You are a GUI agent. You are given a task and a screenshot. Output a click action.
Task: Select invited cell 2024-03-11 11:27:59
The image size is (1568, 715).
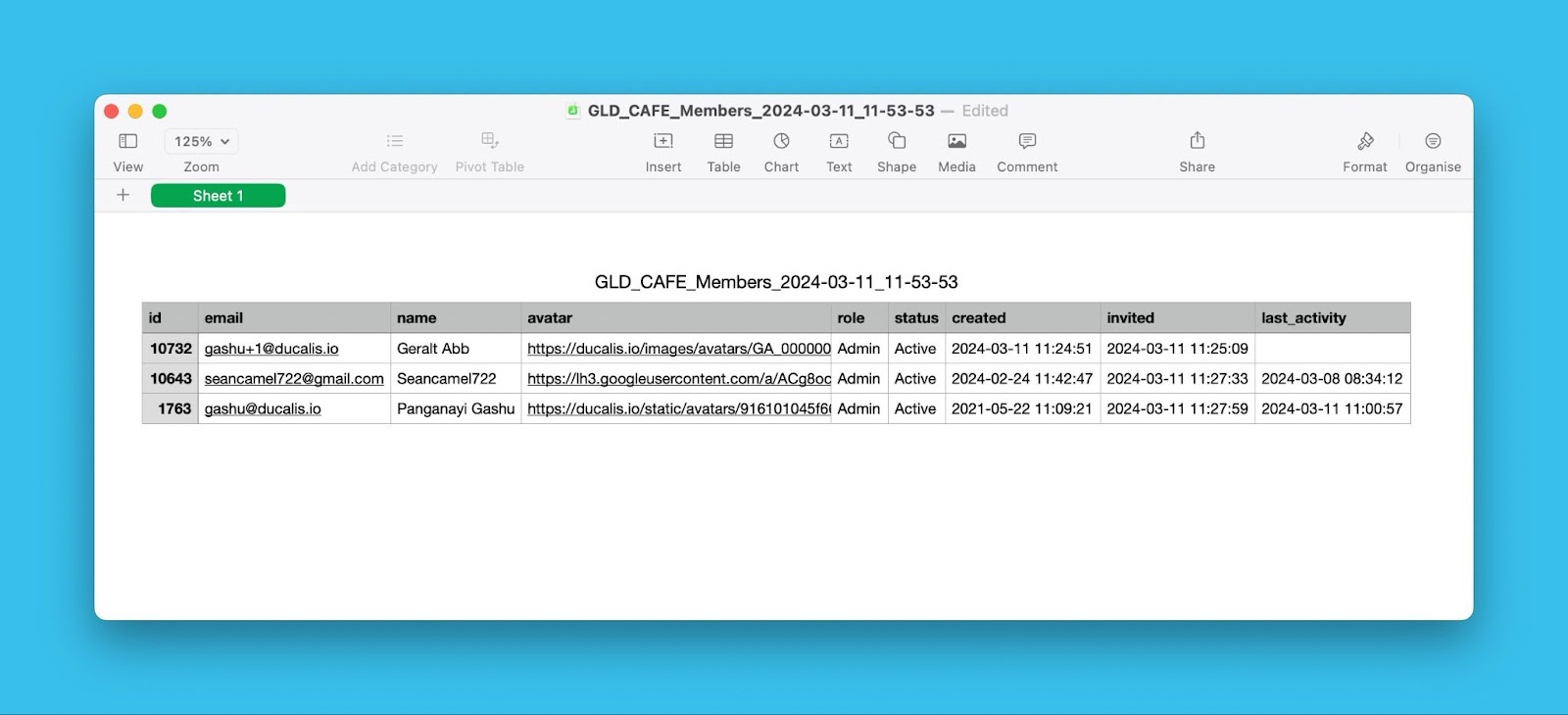coord(1177,409)
